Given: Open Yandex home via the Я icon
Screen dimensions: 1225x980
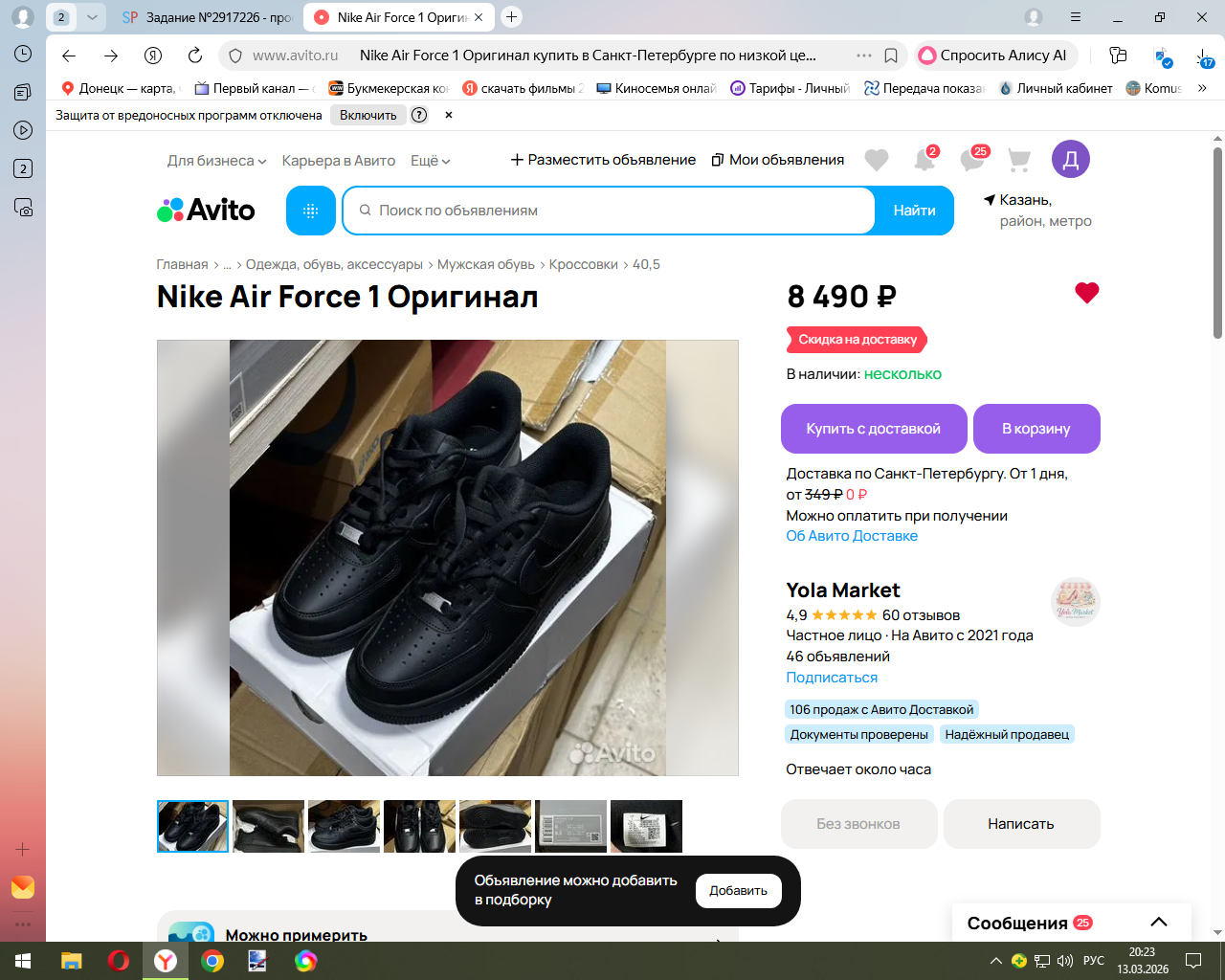Looking at the screenshot, I should pos(153,56).
